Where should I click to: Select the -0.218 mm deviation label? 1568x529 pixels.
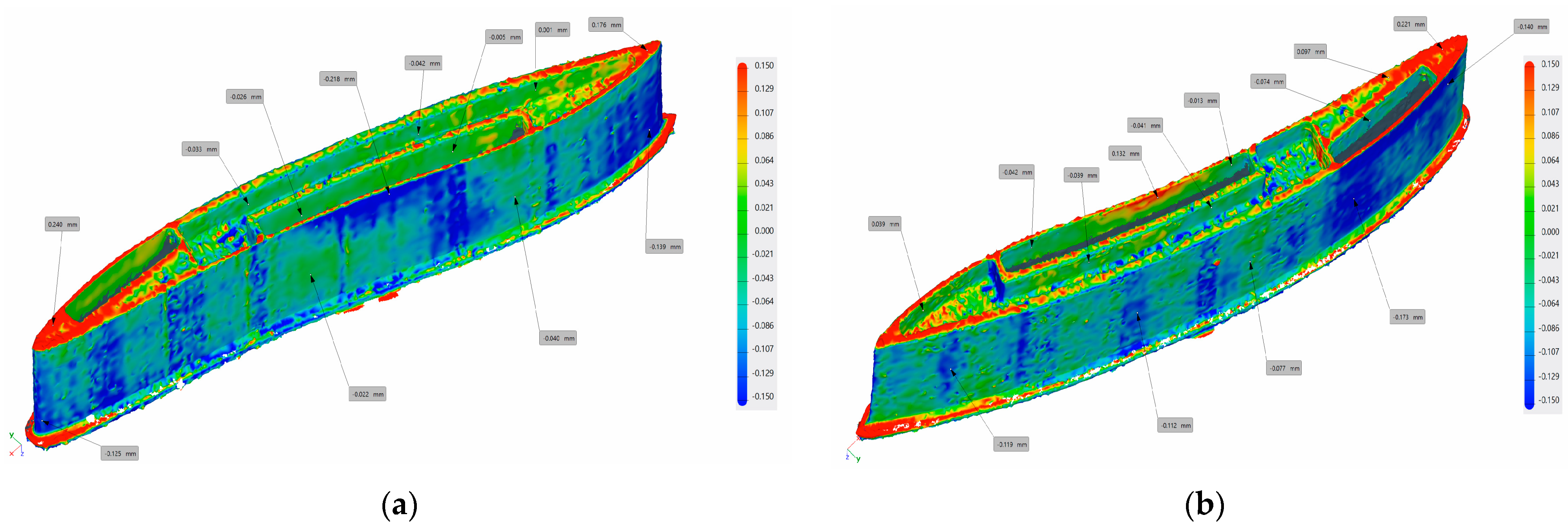(339, 79)
